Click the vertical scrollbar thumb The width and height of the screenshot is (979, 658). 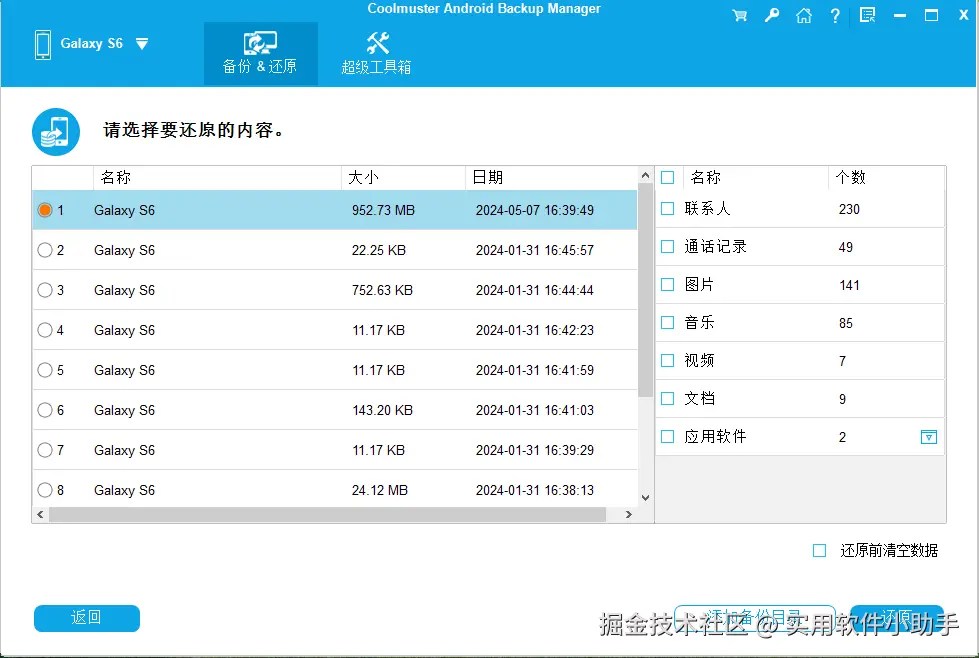tap(646, 291)
